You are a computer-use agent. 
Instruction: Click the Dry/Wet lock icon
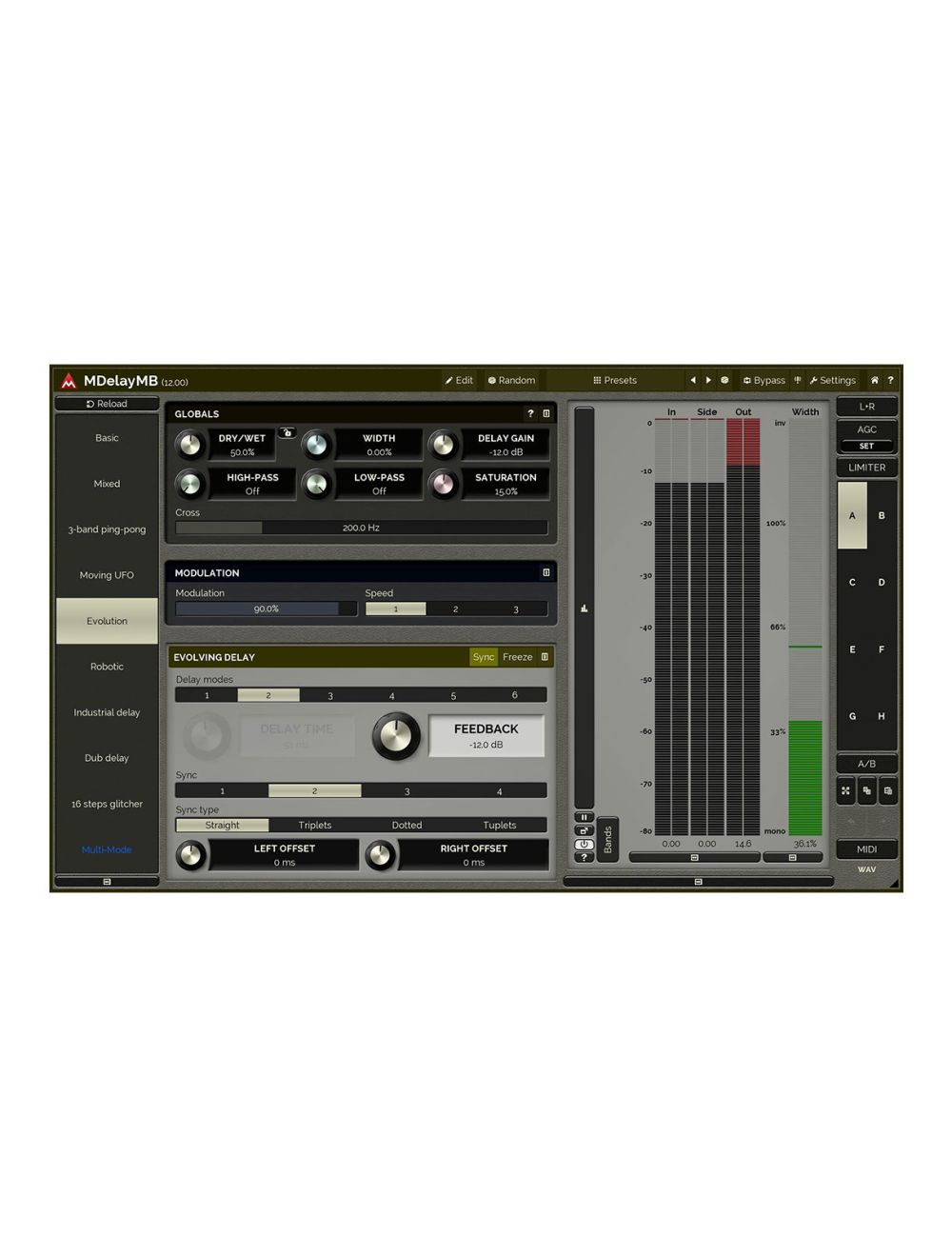pyautogui.click(x=287, y=432)
